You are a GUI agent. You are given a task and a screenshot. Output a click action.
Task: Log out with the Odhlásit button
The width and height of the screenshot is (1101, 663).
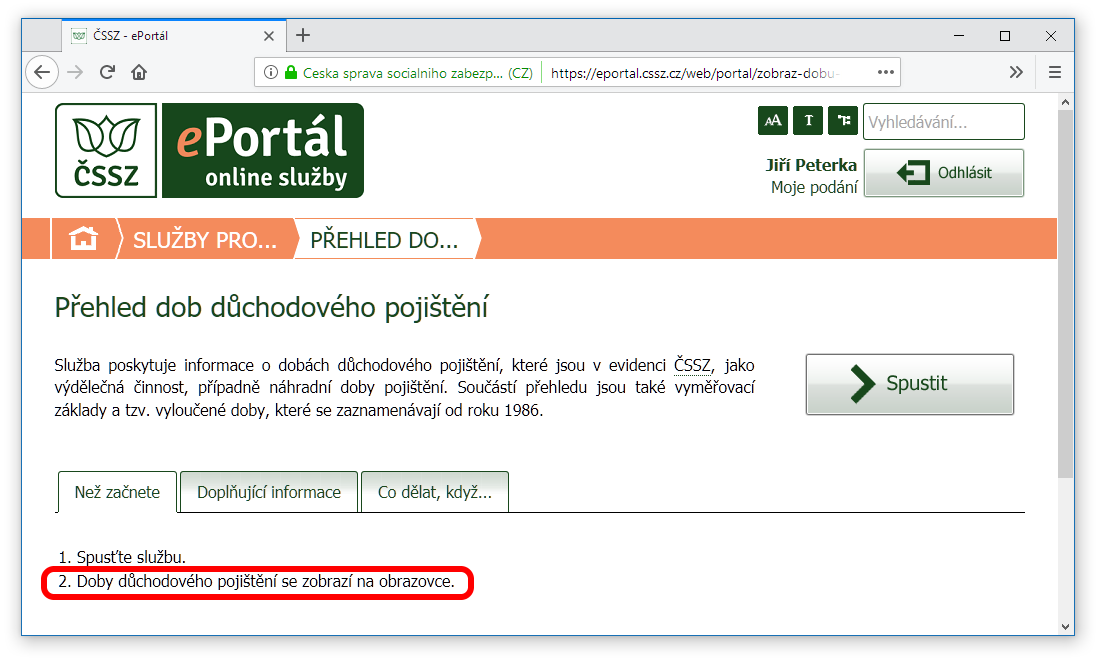[944, 173]
